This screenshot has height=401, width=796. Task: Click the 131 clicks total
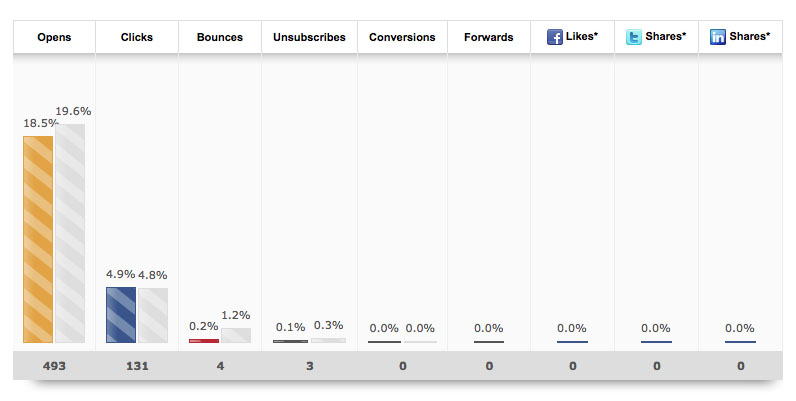tap(137, 366)
